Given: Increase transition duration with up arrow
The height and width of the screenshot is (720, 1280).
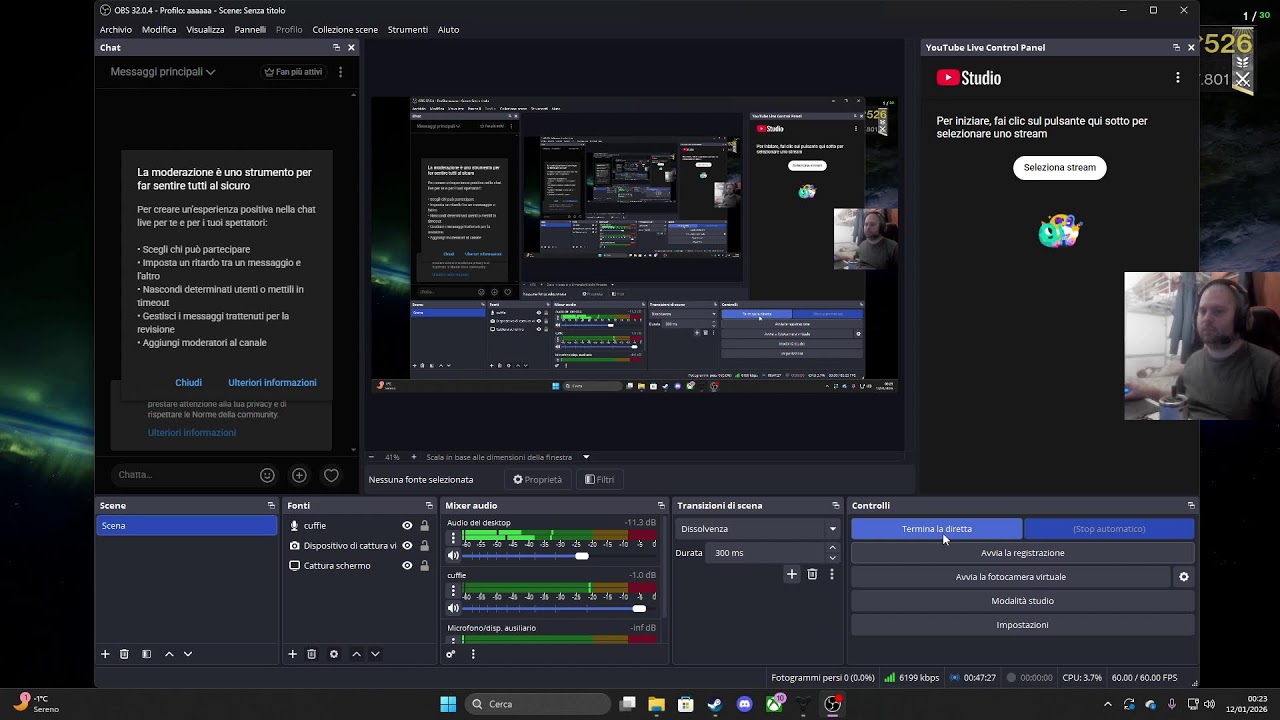Looking at the screenshot, I should [x=832, y=548].
